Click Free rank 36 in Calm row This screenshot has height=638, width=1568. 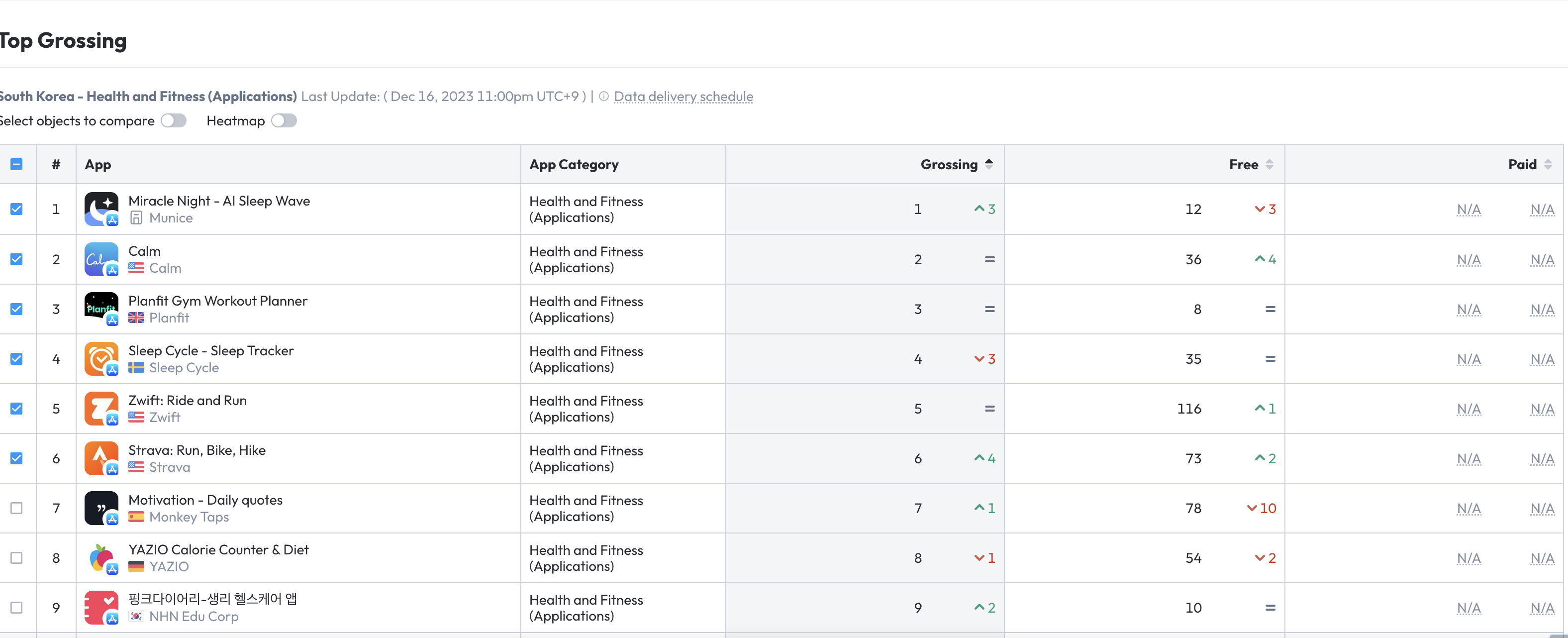(1193, 259)
